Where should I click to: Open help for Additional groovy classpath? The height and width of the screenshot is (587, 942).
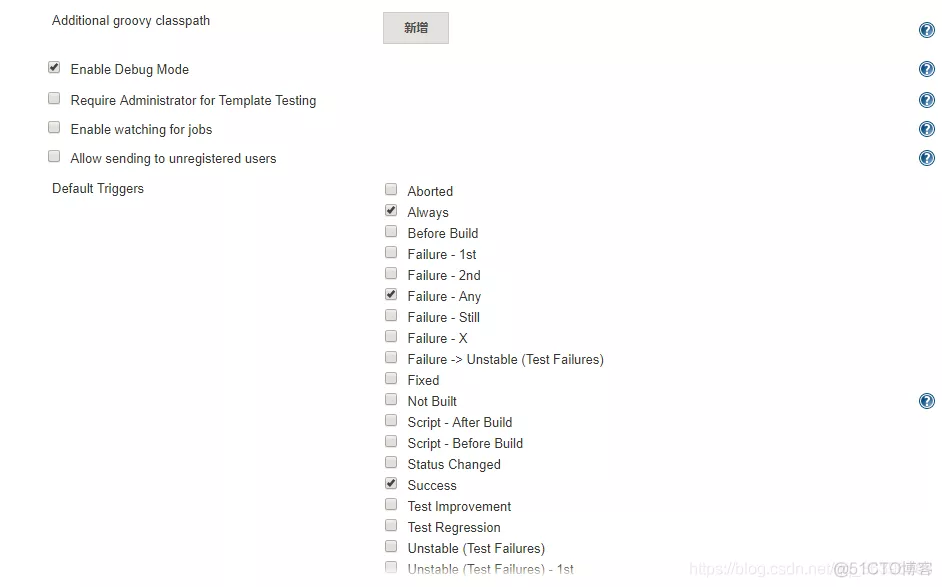[x=926, y=30]
